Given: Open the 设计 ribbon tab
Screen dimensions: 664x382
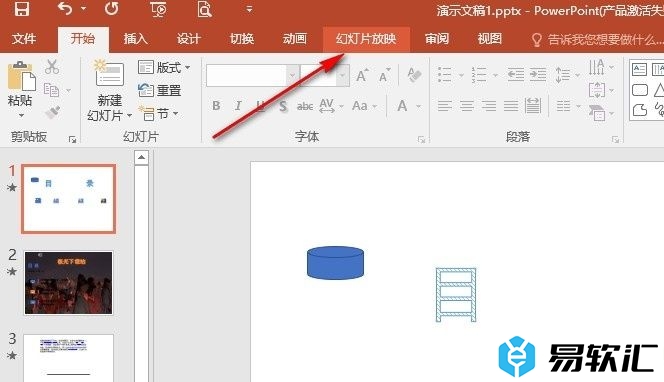Looking at the screenshot, I should pyautogui.click(x=189, y=39).
